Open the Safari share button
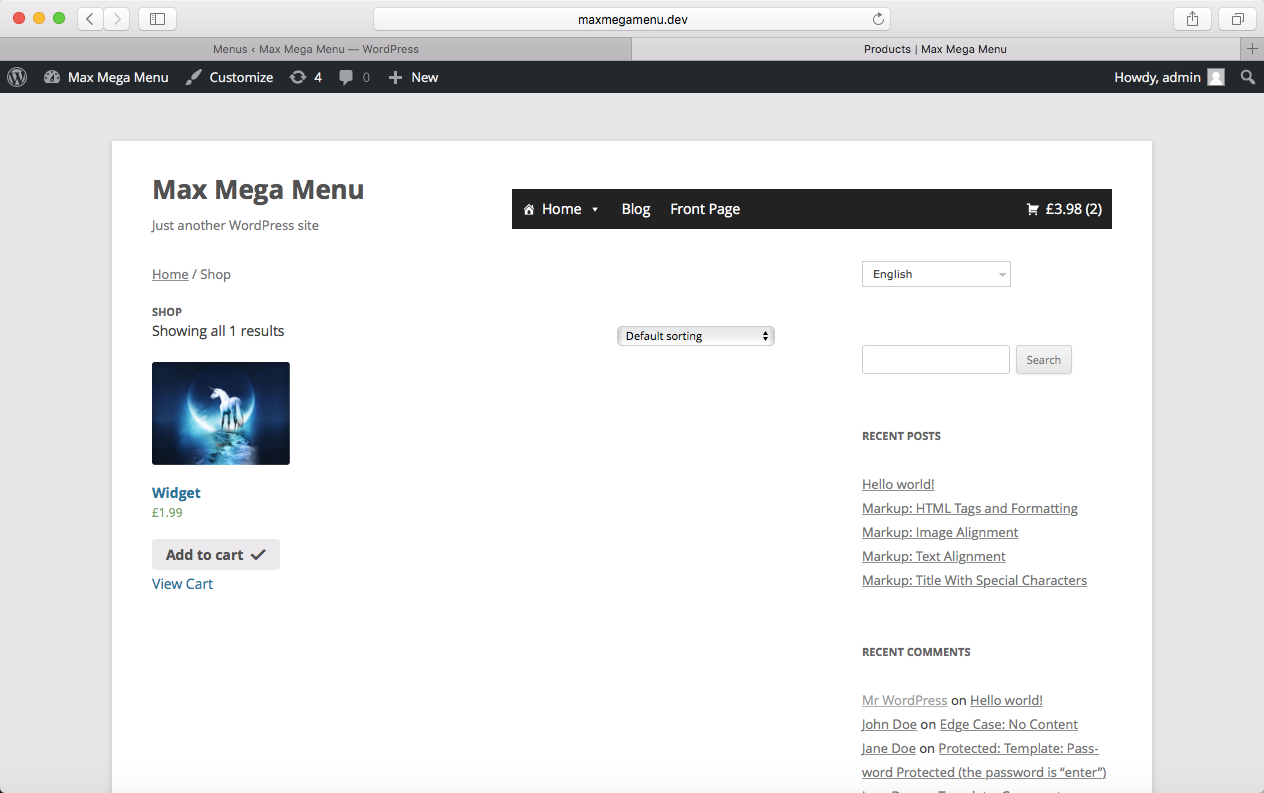 (x=1192, y=19)
